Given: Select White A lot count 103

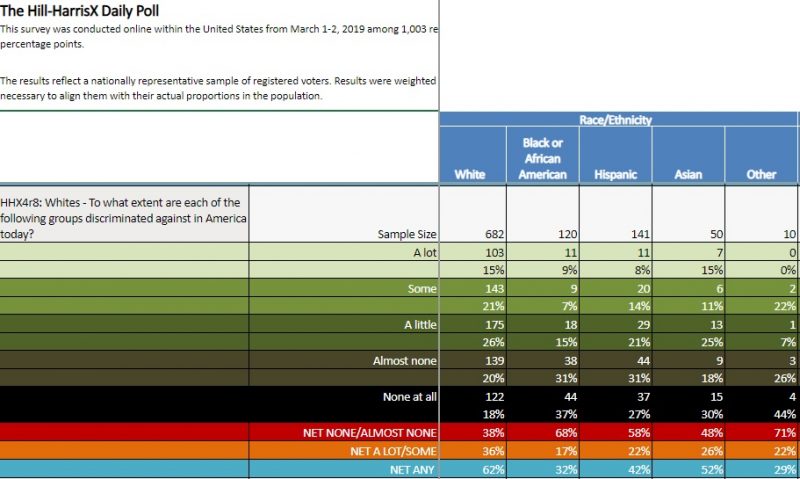Looking at the screenshot, I should coord(494,253).
